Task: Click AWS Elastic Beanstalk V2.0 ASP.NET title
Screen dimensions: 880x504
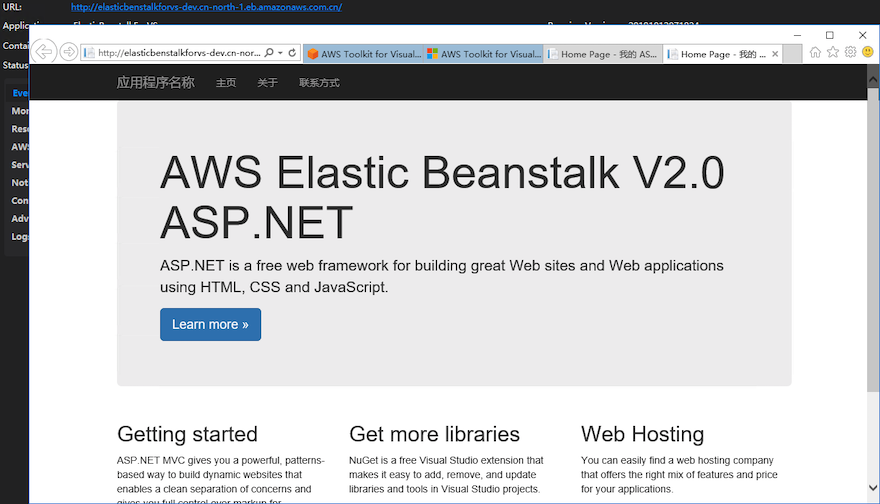Action: [x=442, y=196]
